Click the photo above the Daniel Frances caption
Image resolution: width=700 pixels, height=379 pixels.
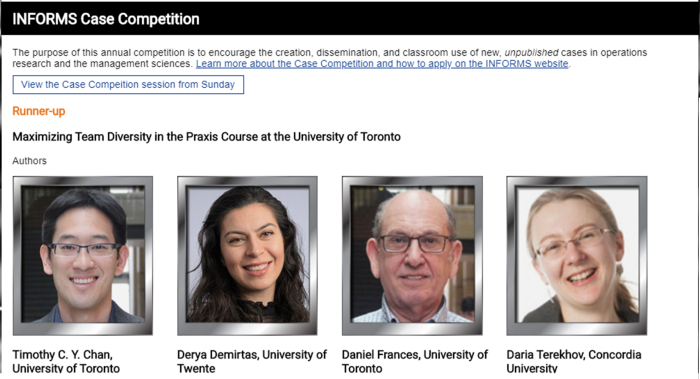pos(412,254)
